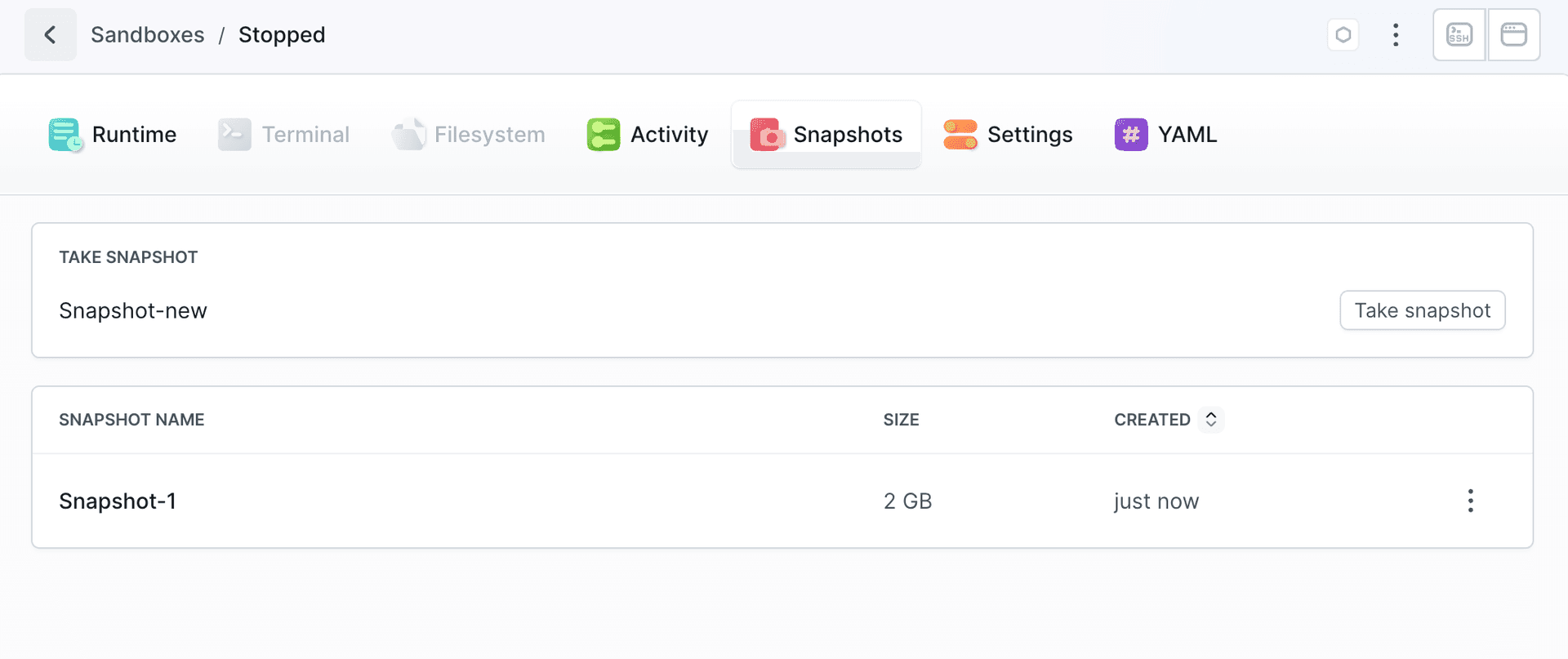Click the purple YAML hash icon
Screen dimensions: 1568x659
pyautogui.click(x=1131, y=135)
